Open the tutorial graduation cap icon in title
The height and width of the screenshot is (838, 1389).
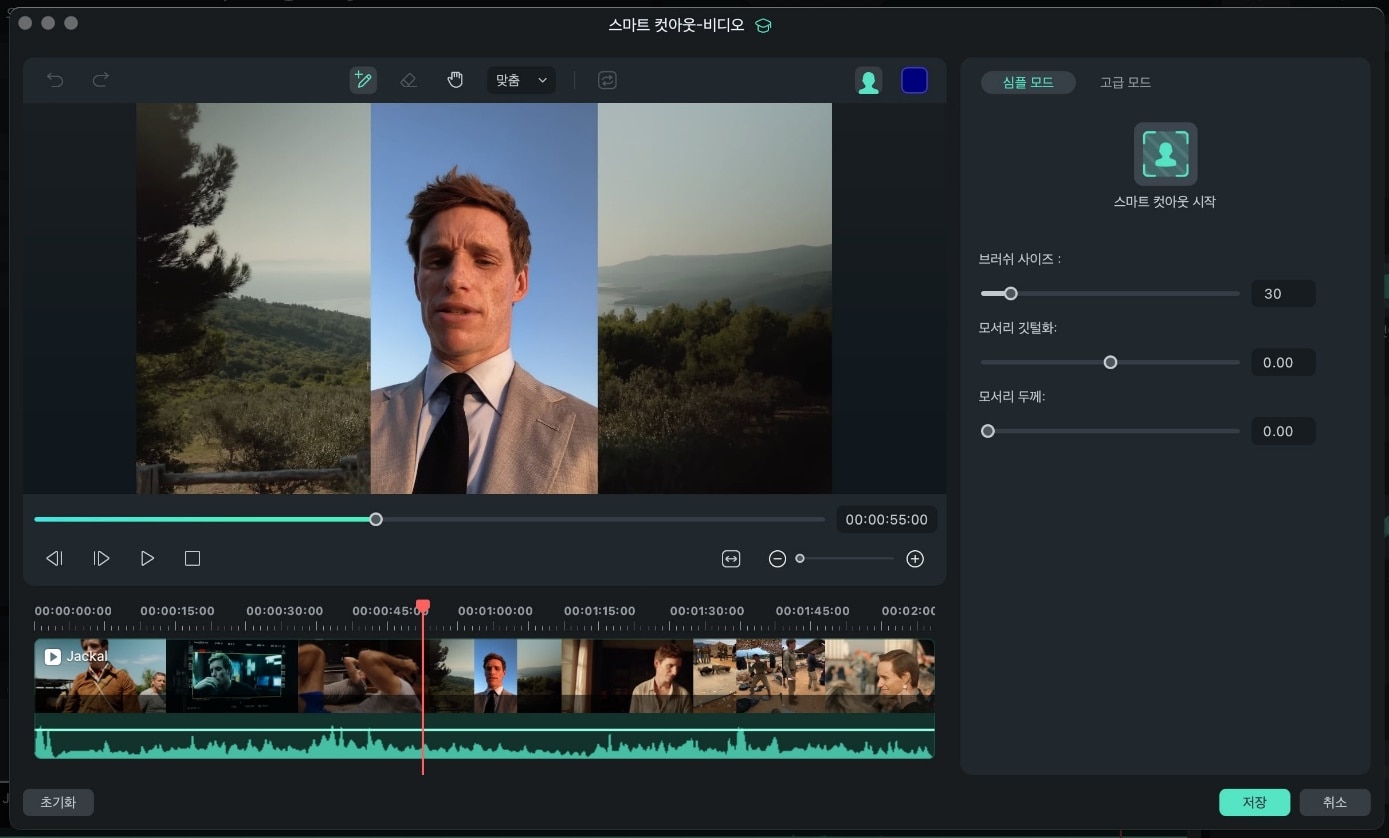click(x=764, y=26)
